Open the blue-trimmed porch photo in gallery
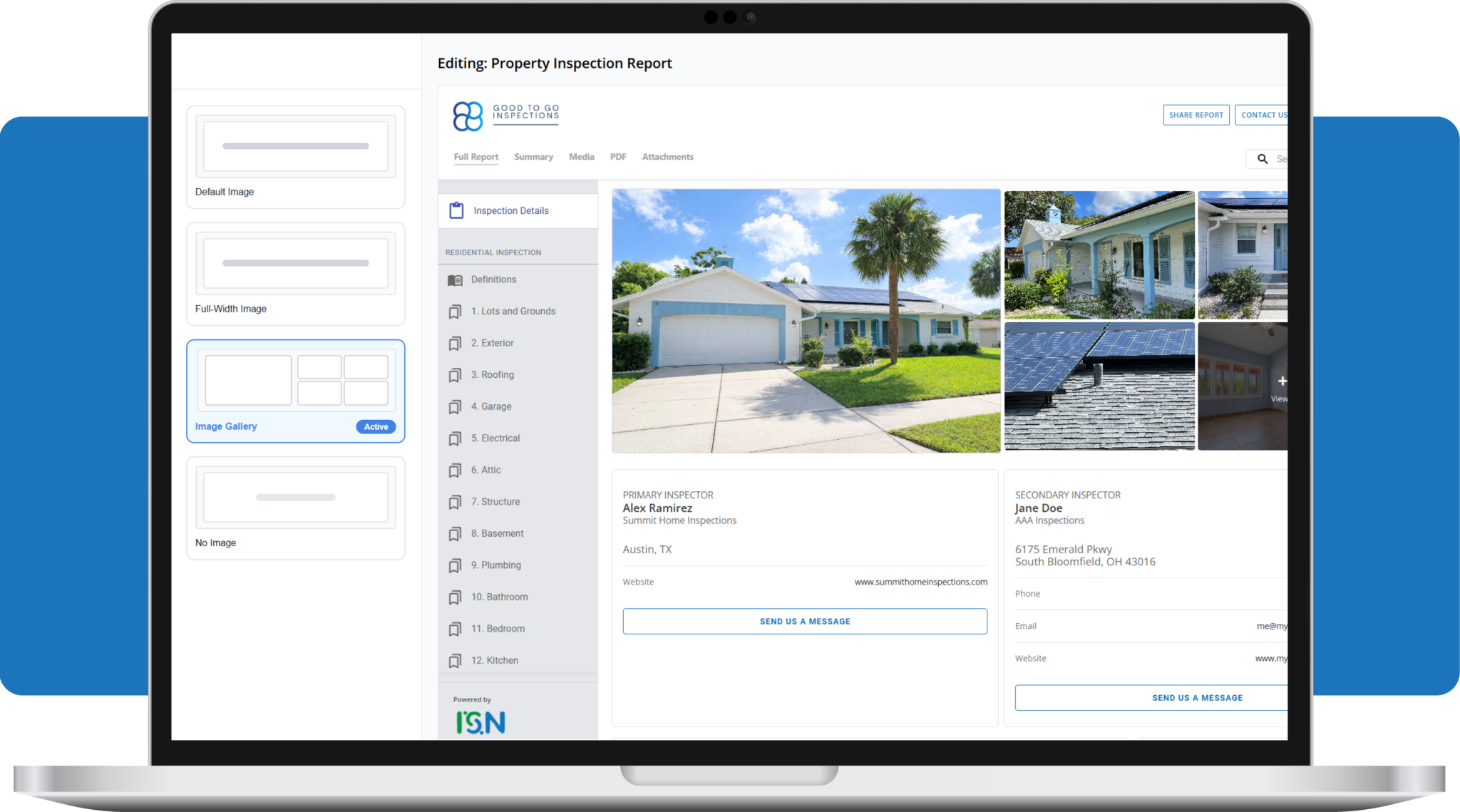This screenshot has height=812, width=1460. coord(1099,255)
